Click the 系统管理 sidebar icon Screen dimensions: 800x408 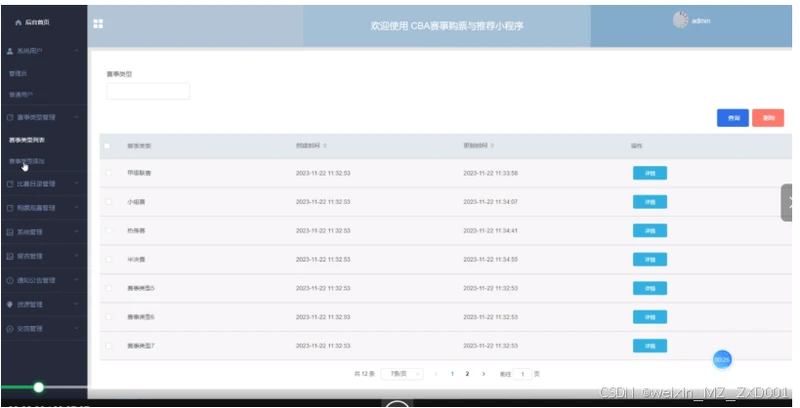tap(10, 232)
